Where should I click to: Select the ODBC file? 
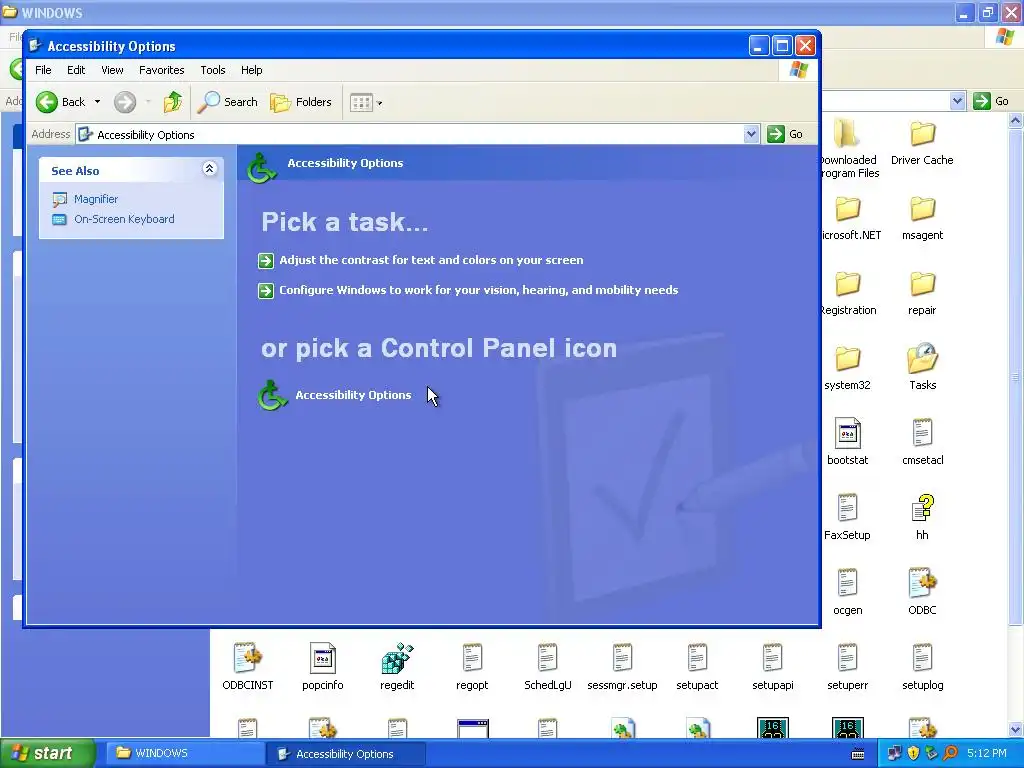tap(922, 593)
